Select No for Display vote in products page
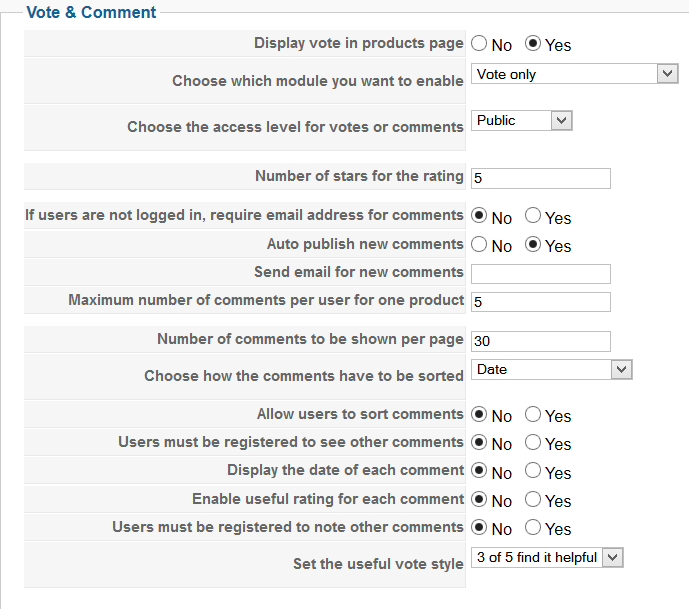Image resolution: width=689 pixels, height=609 pixels. [479, 44]
